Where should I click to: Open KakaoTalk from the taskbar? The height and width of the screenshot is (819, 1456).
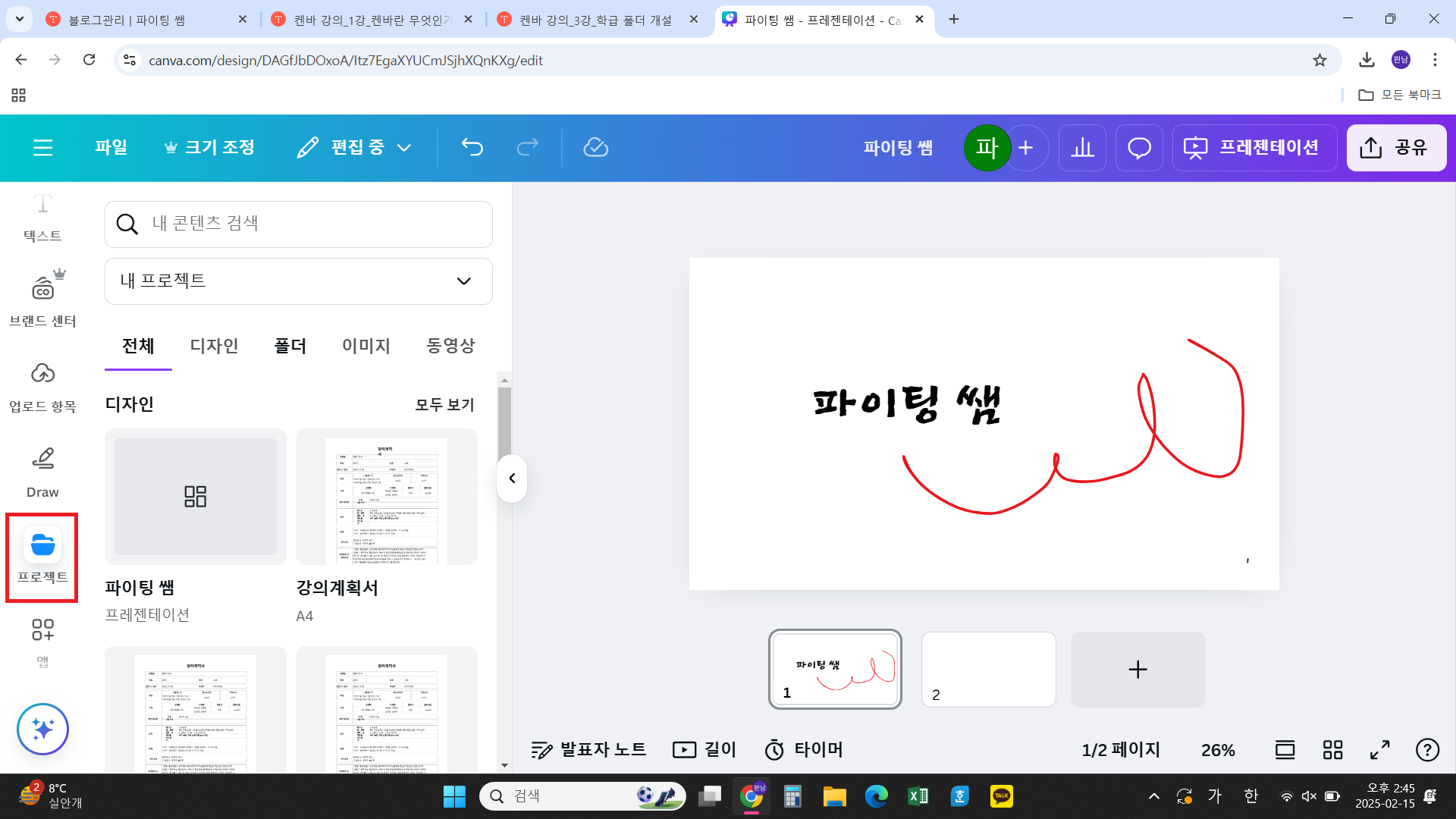click(1001, 796)
